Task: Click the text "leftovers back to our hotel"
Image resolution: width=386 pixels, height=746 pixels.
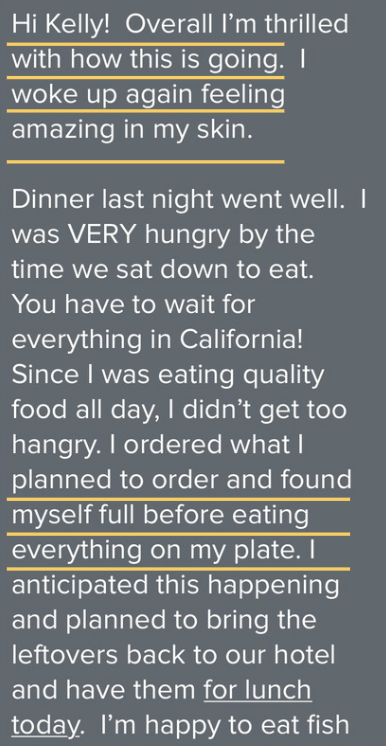Action: click(x=173, y=655)
